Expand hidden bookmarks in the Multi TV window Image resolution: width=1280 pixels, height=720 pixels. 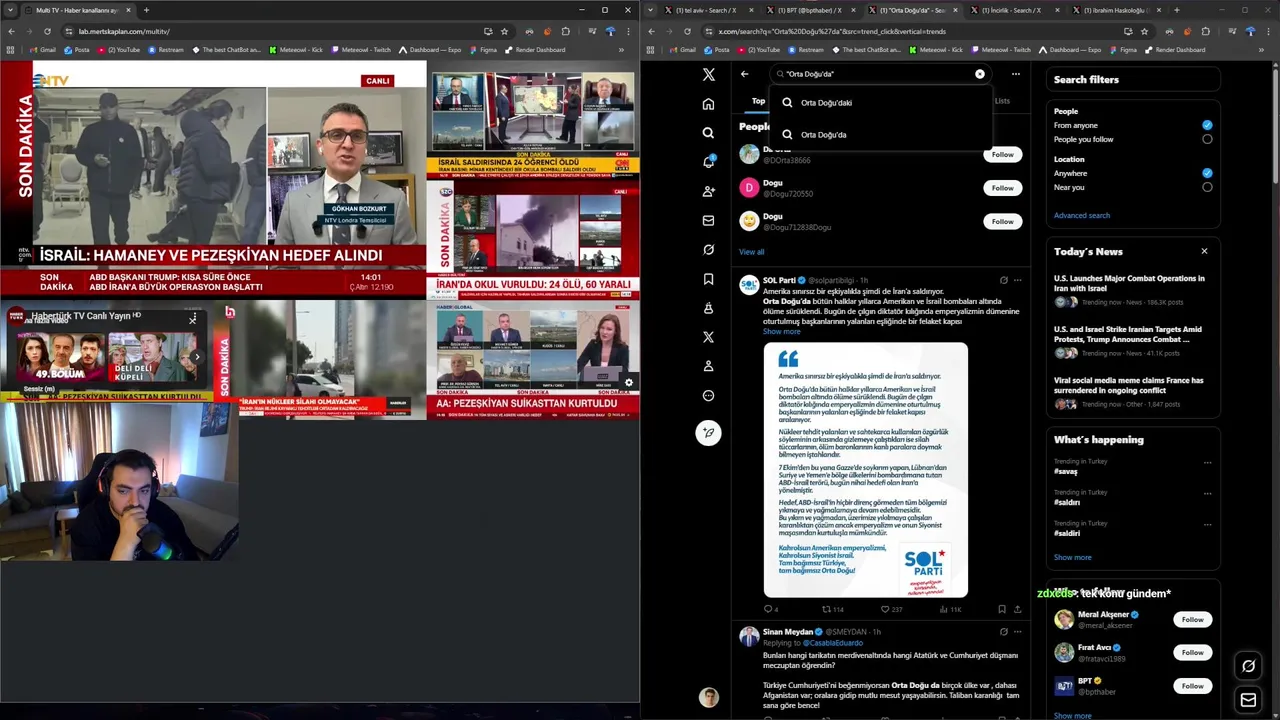621,50
